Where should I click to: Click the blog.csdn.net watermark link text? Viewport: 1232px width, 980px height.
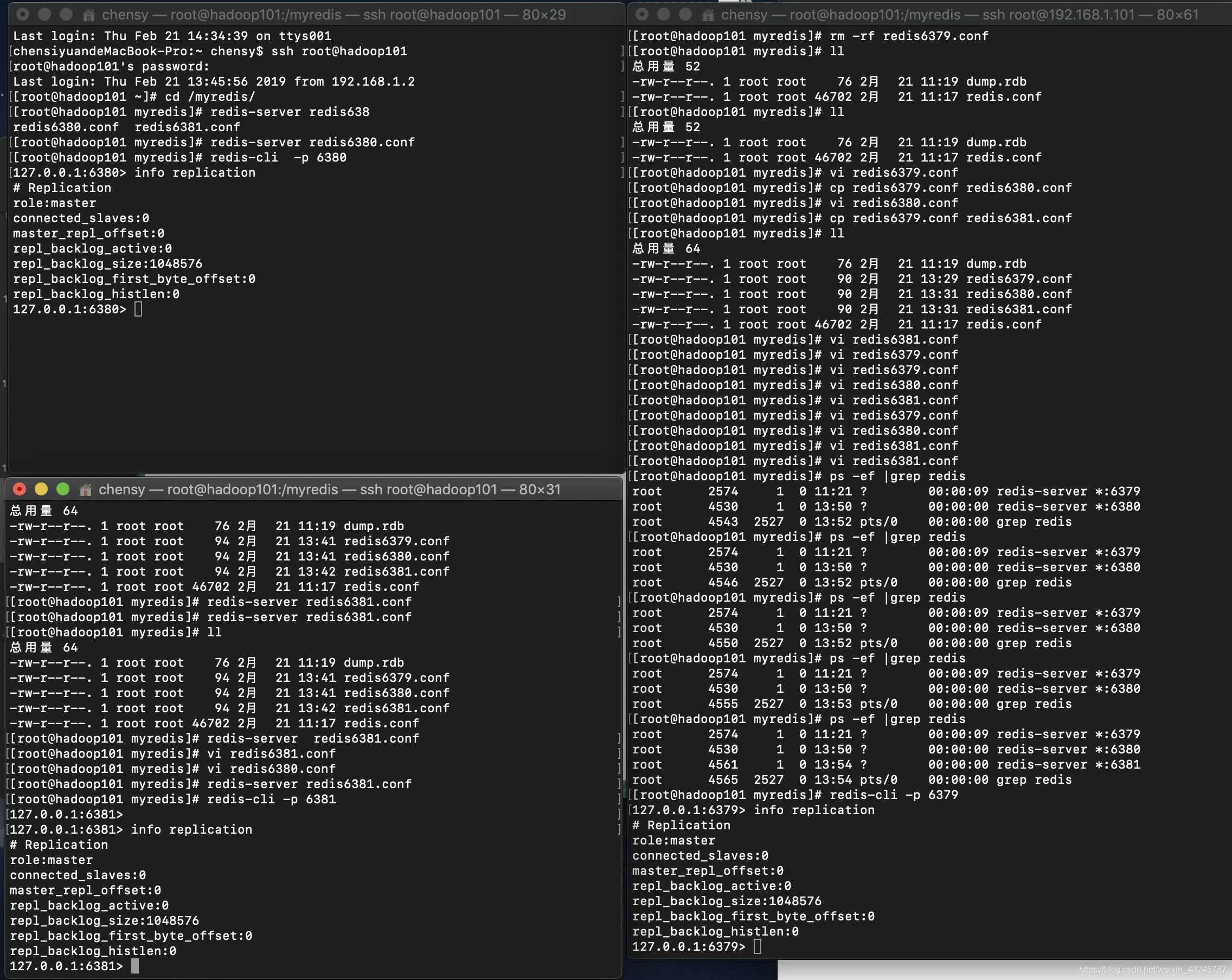click(x=1152, y=969)
